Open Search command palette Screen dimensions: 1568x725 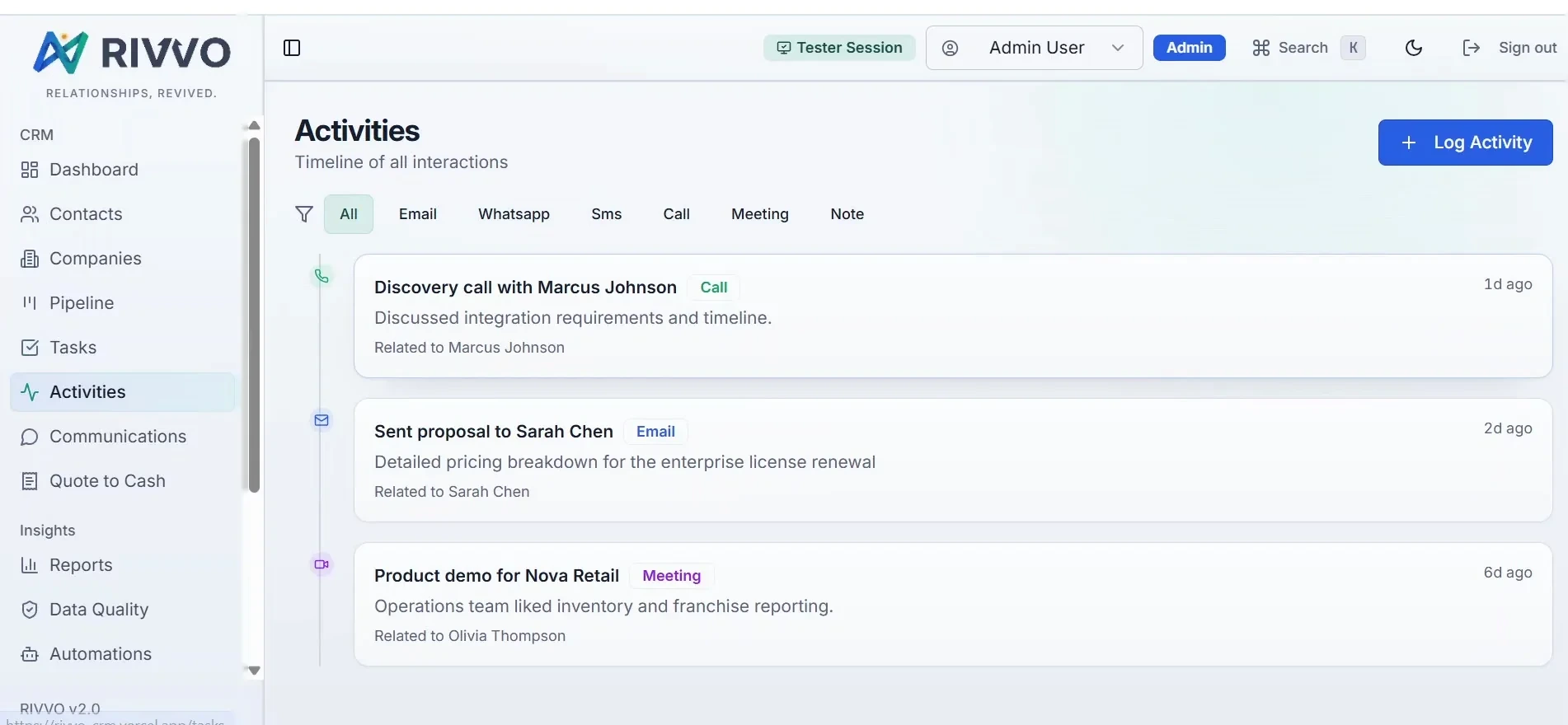click(x=1308, y=48)
